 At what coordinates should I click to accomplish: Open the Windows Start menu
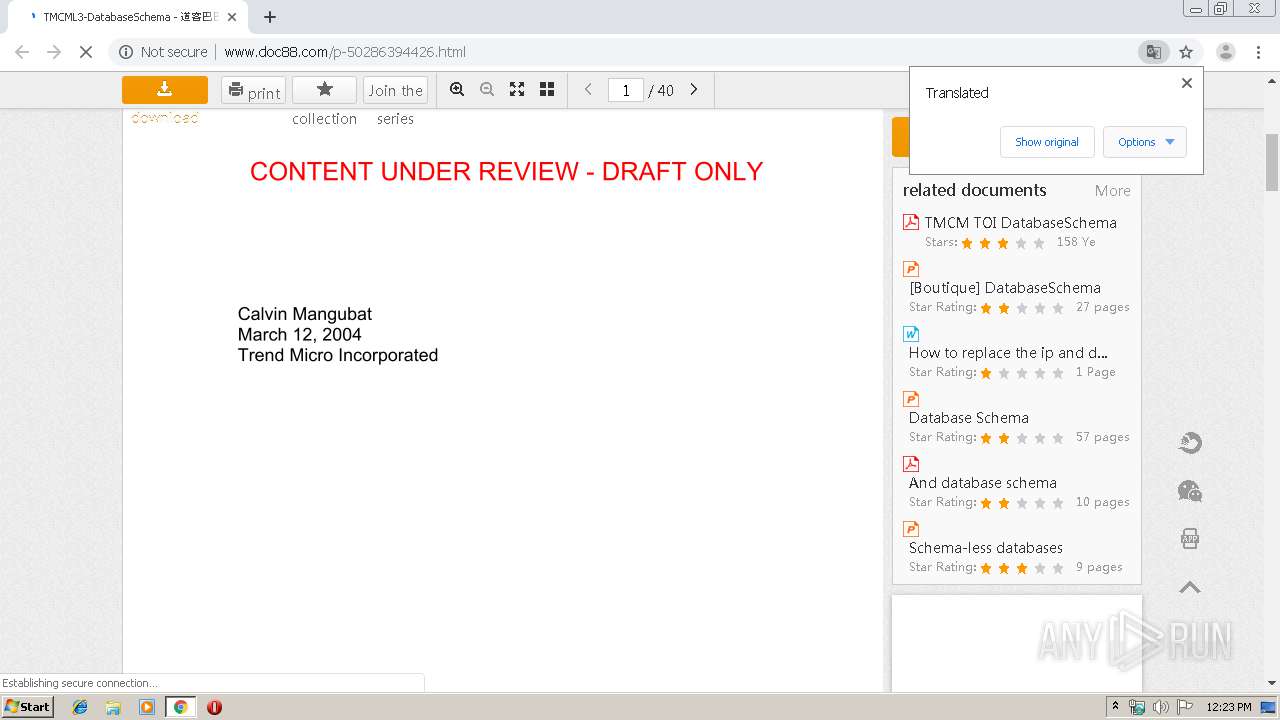28,706
